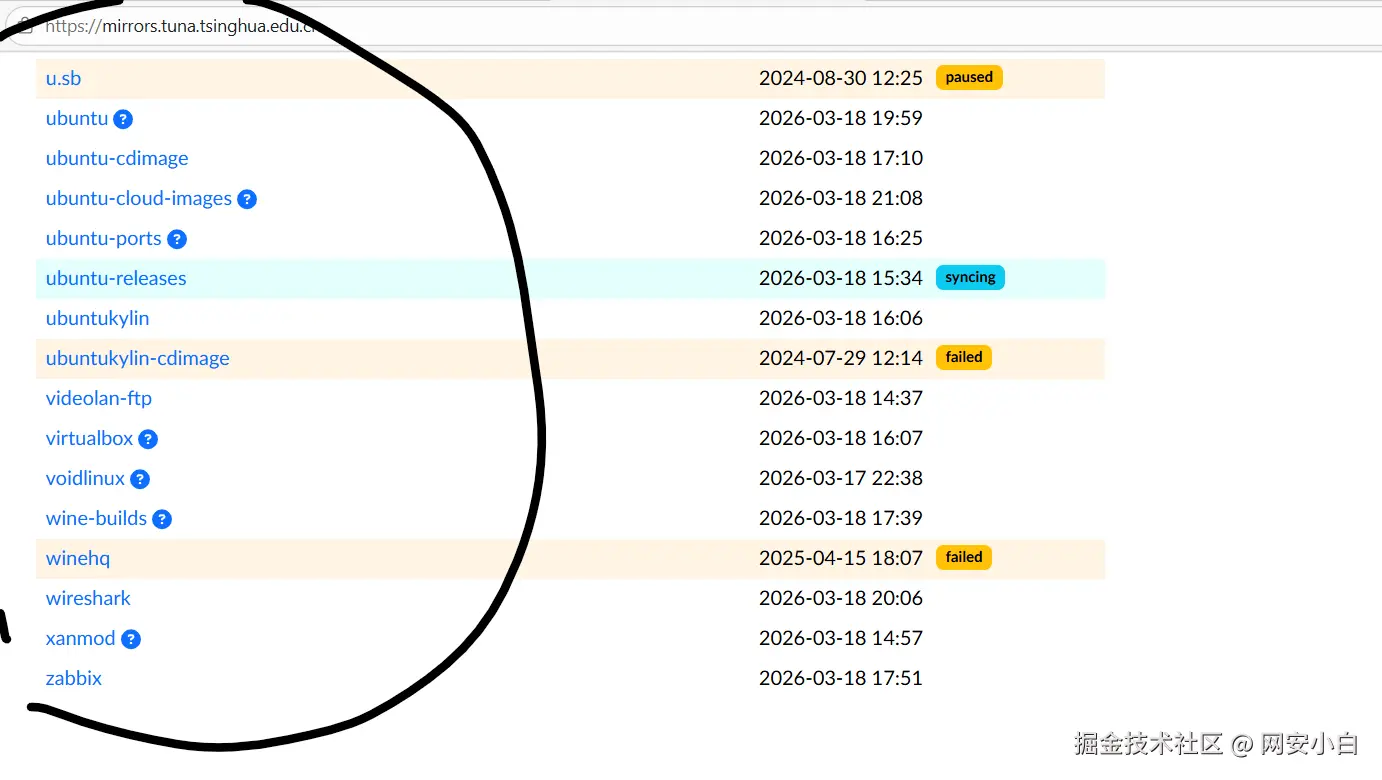Screen dimensions: 1382x780
Task: Select timestamp 2024-07-29 12:14
Action: tap(841, 358)
